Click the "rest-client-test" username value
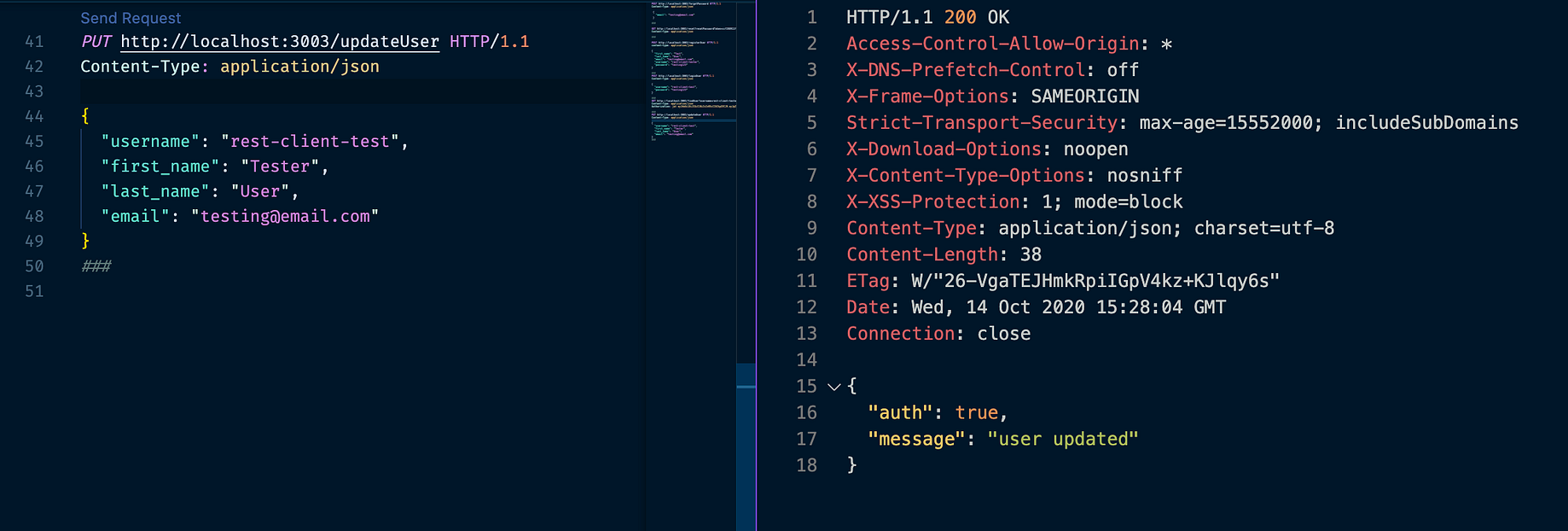Screen dimensions: 1568x531 (x=310, y=142)
